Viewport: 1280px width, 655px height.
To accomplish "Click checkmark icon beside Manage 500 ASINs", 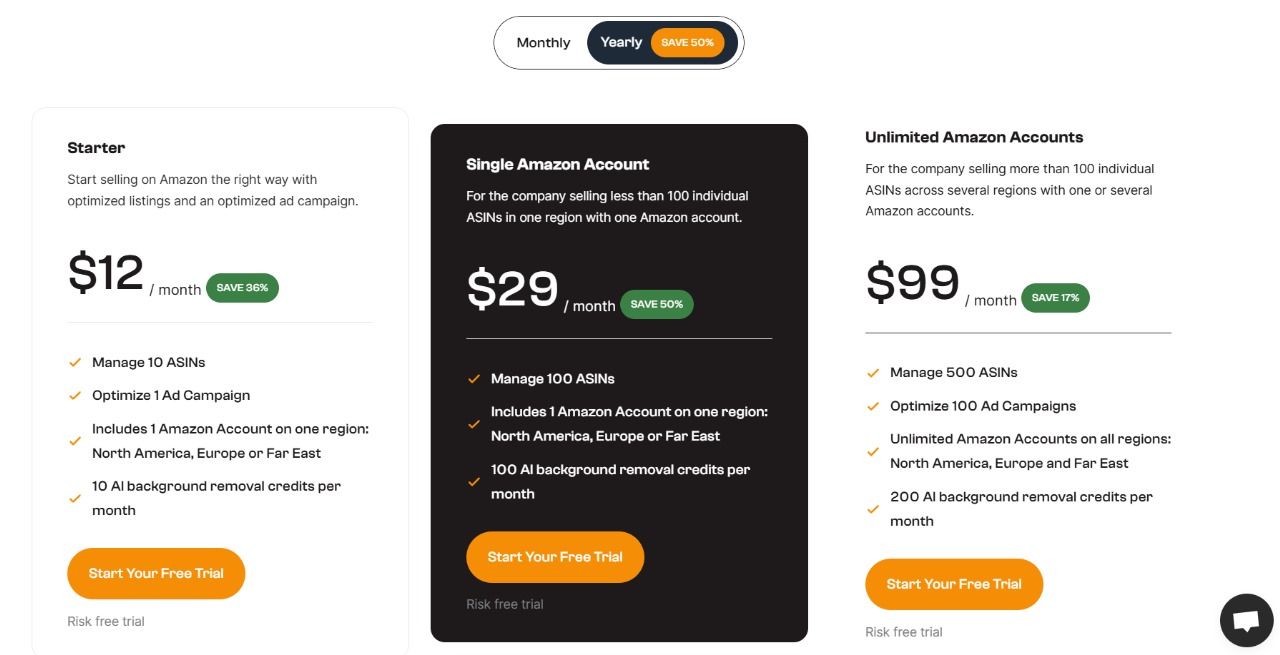I will coord(873,373).
